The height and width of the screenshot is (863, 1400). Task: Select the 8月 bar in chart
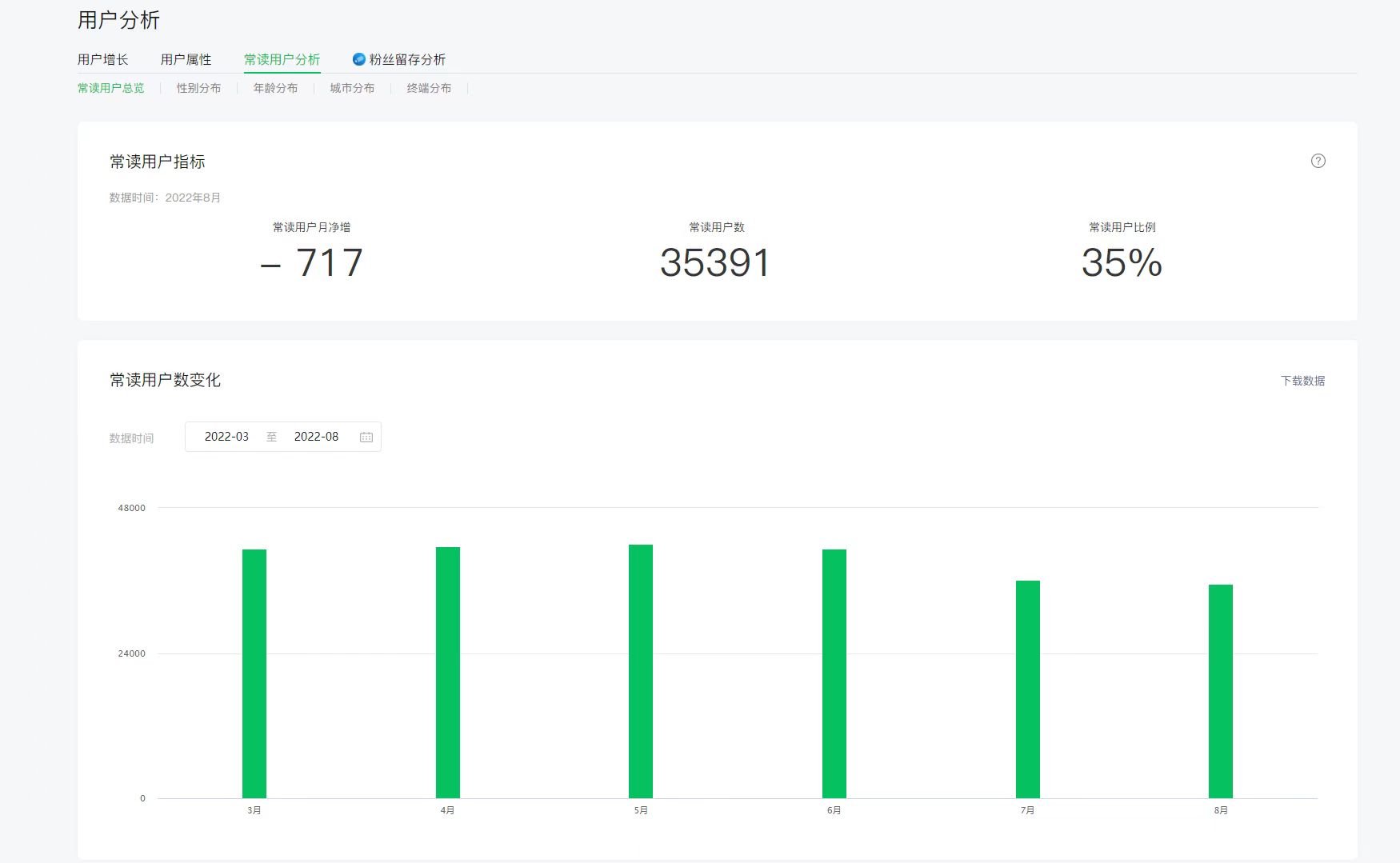[1221, 691]
